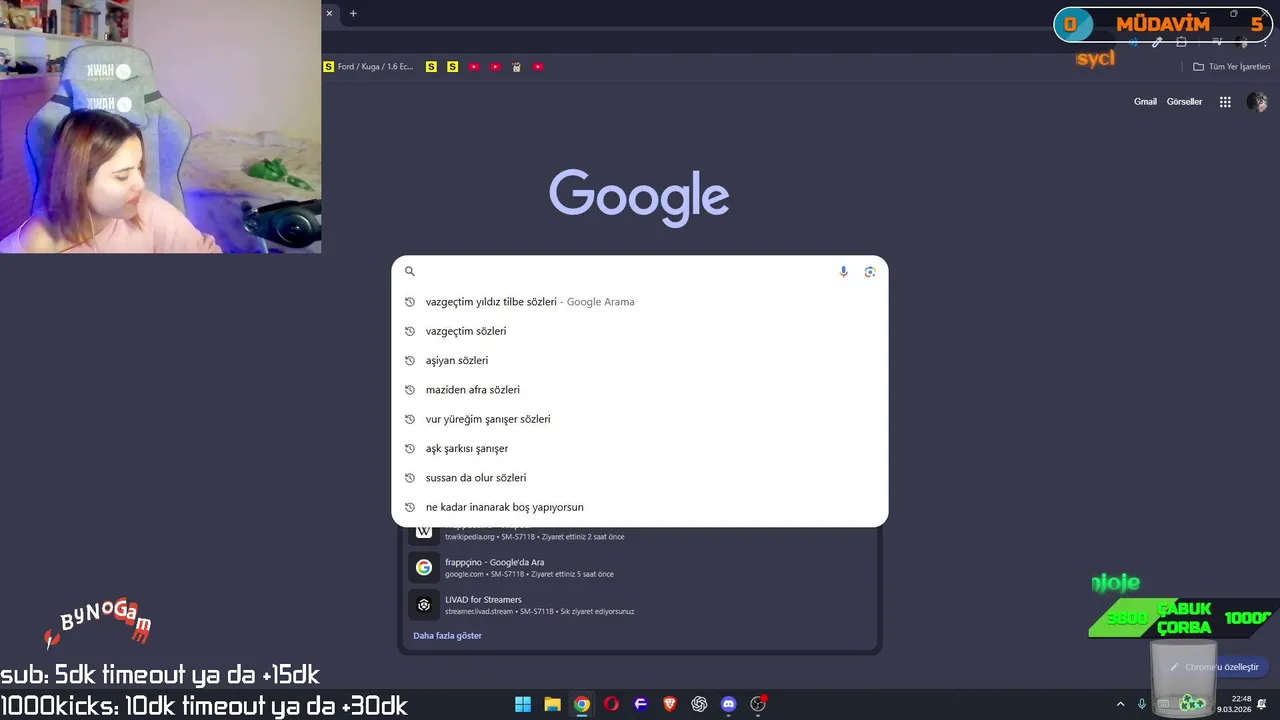Viewport: 1280px width, 720px height.
Task: Switch to Google Chrome on the taskbar
Action: (x=582, y=704)
